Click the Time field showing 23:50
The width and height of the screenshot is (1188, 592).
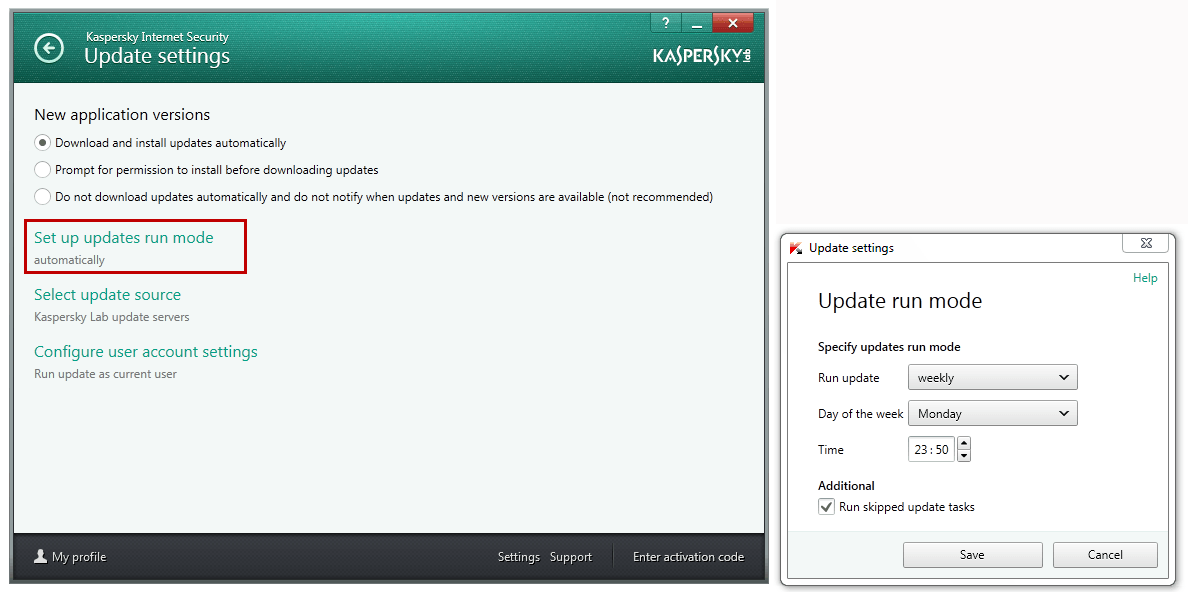(931, 449)
